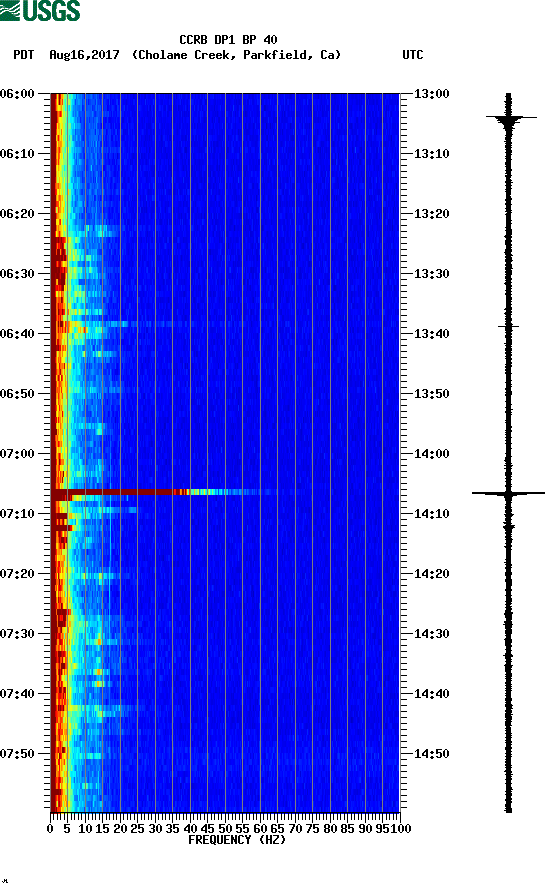
Task: Click the '0' frequency tick label
Action: coord(50,829)
